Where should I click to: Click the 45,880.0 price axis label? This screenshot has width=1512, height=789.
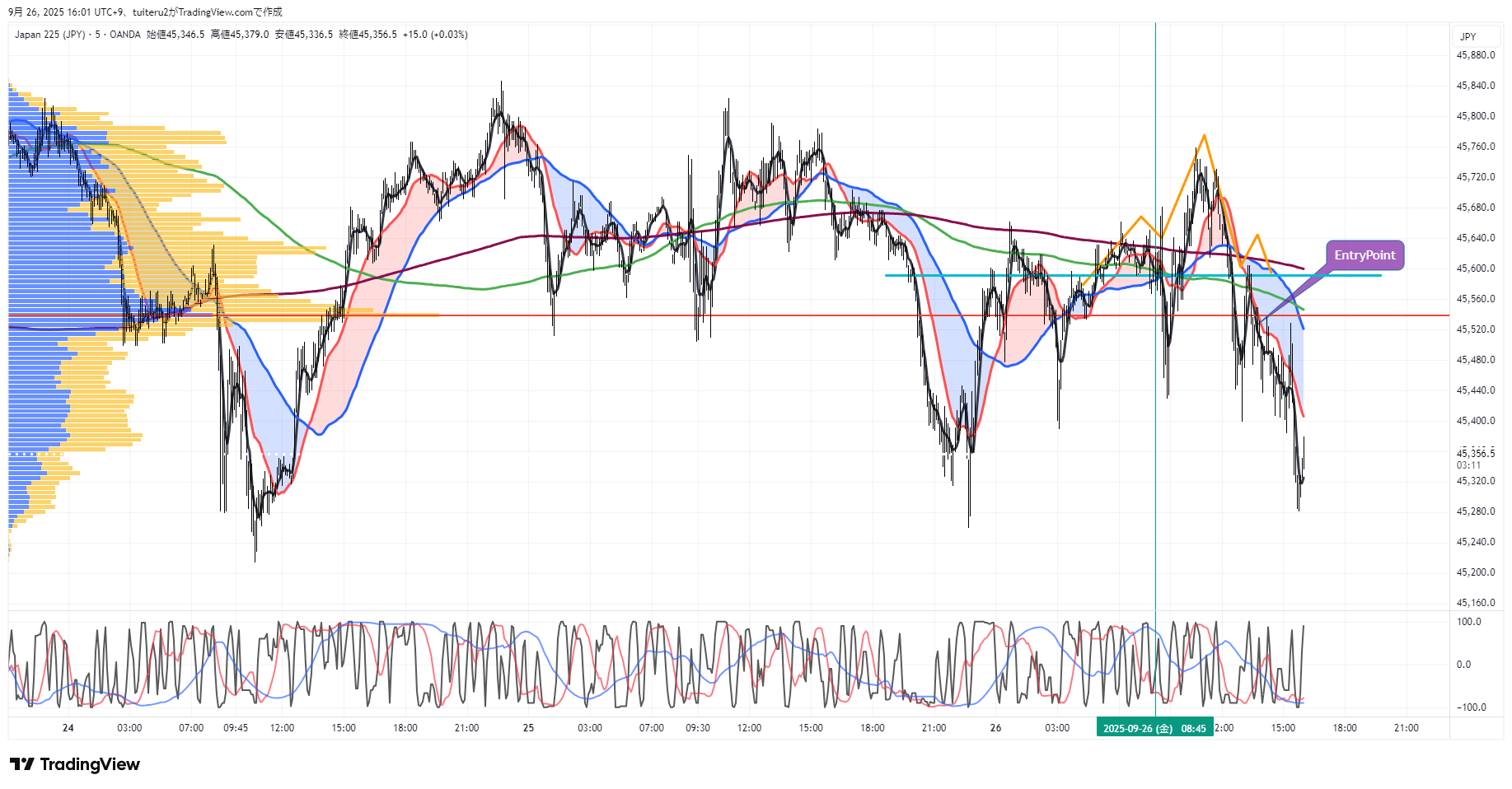coord(1475,55)
